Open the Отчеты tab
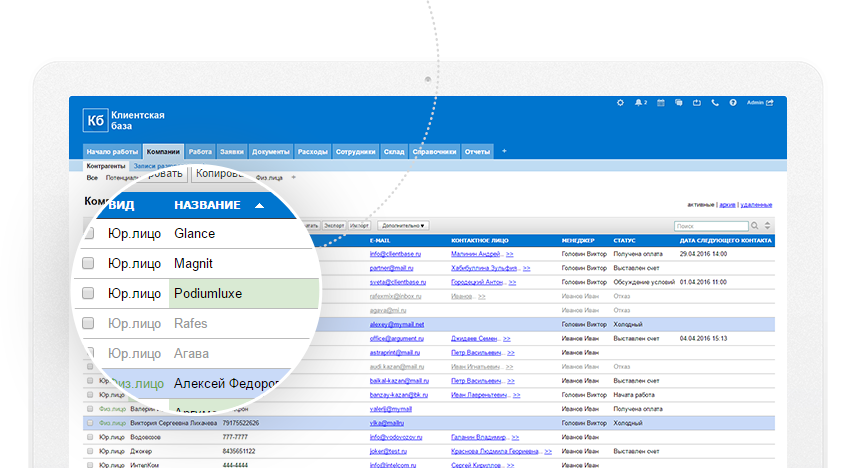This screenshot has width=857, height=468. 477,152
